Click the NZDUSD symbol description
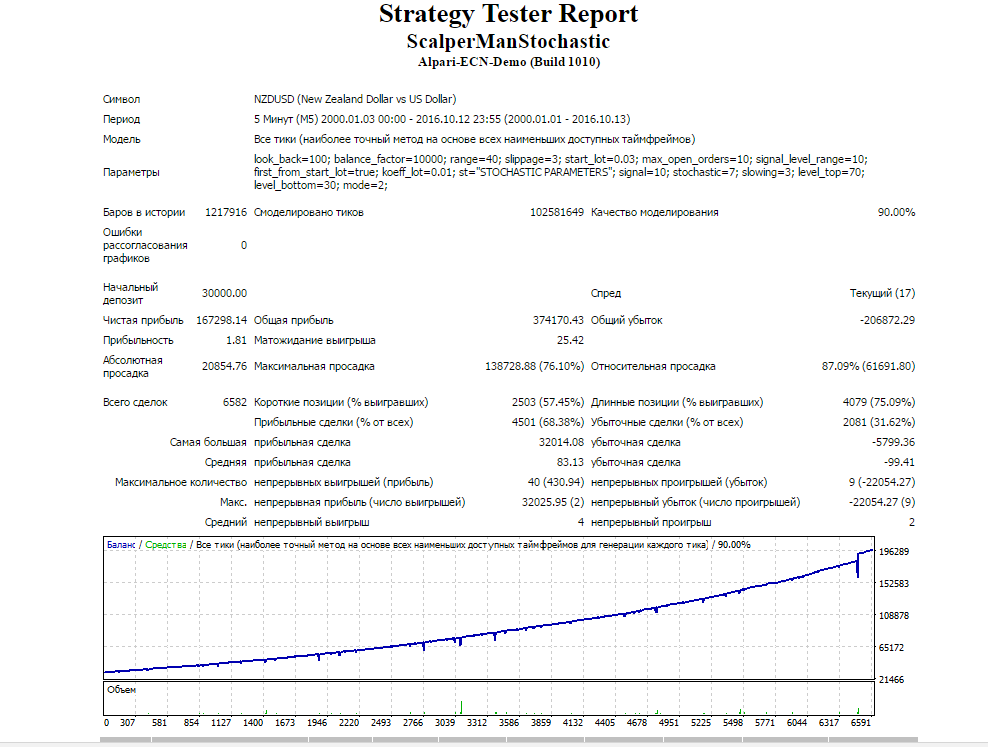The height and width of the screenshot is (747, 988). pos(355,99)
